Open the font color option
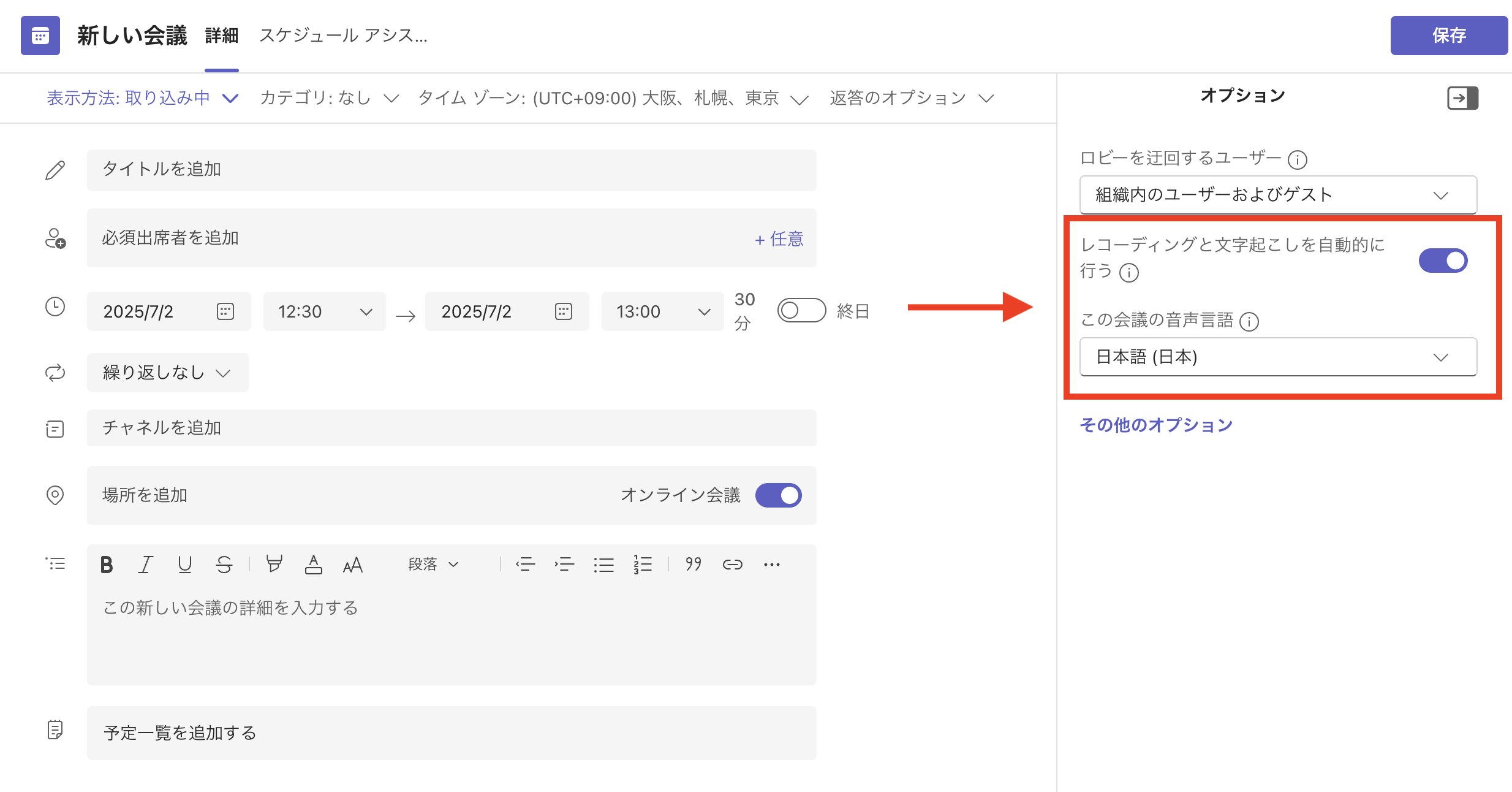Screen dimensions: 1512x792 click(x=314, y=564)
